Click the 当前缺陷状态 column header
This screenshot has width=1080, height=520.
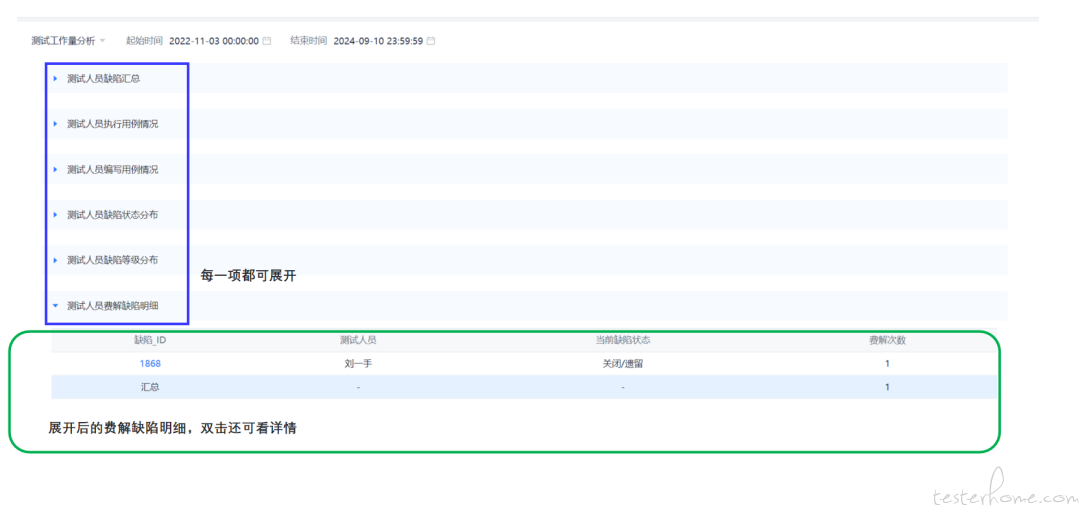(x=622, y=341)
